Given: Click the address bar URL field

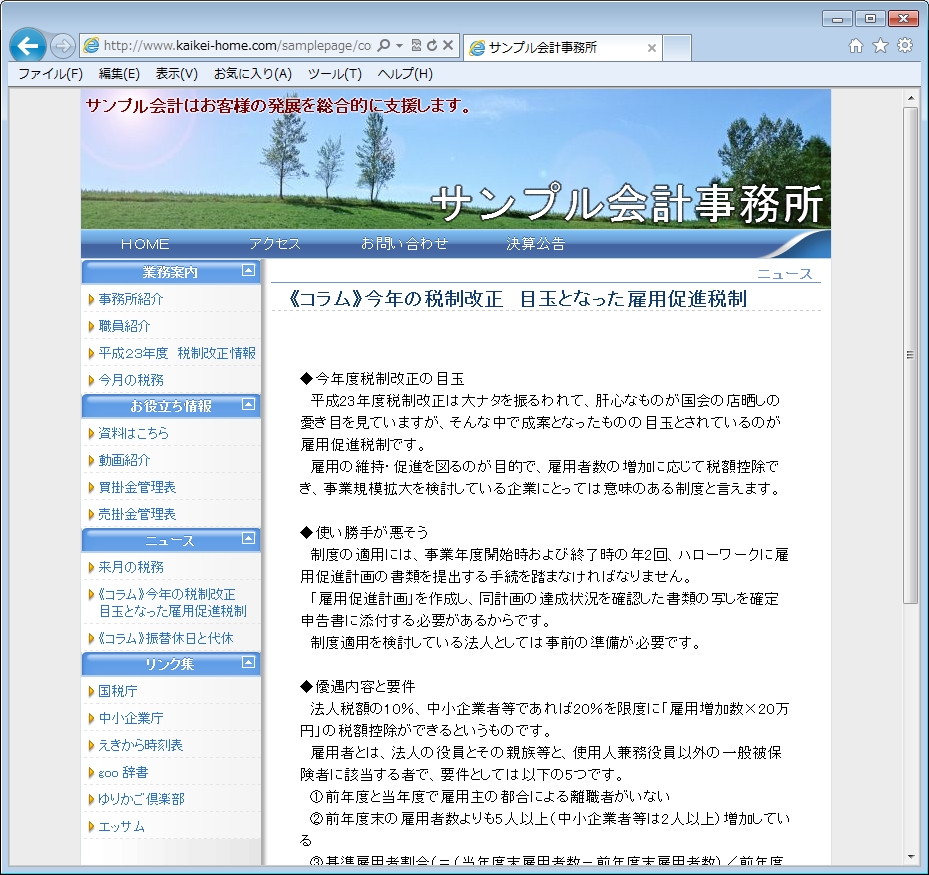Looking at the screenshot, I should point(237,46).
